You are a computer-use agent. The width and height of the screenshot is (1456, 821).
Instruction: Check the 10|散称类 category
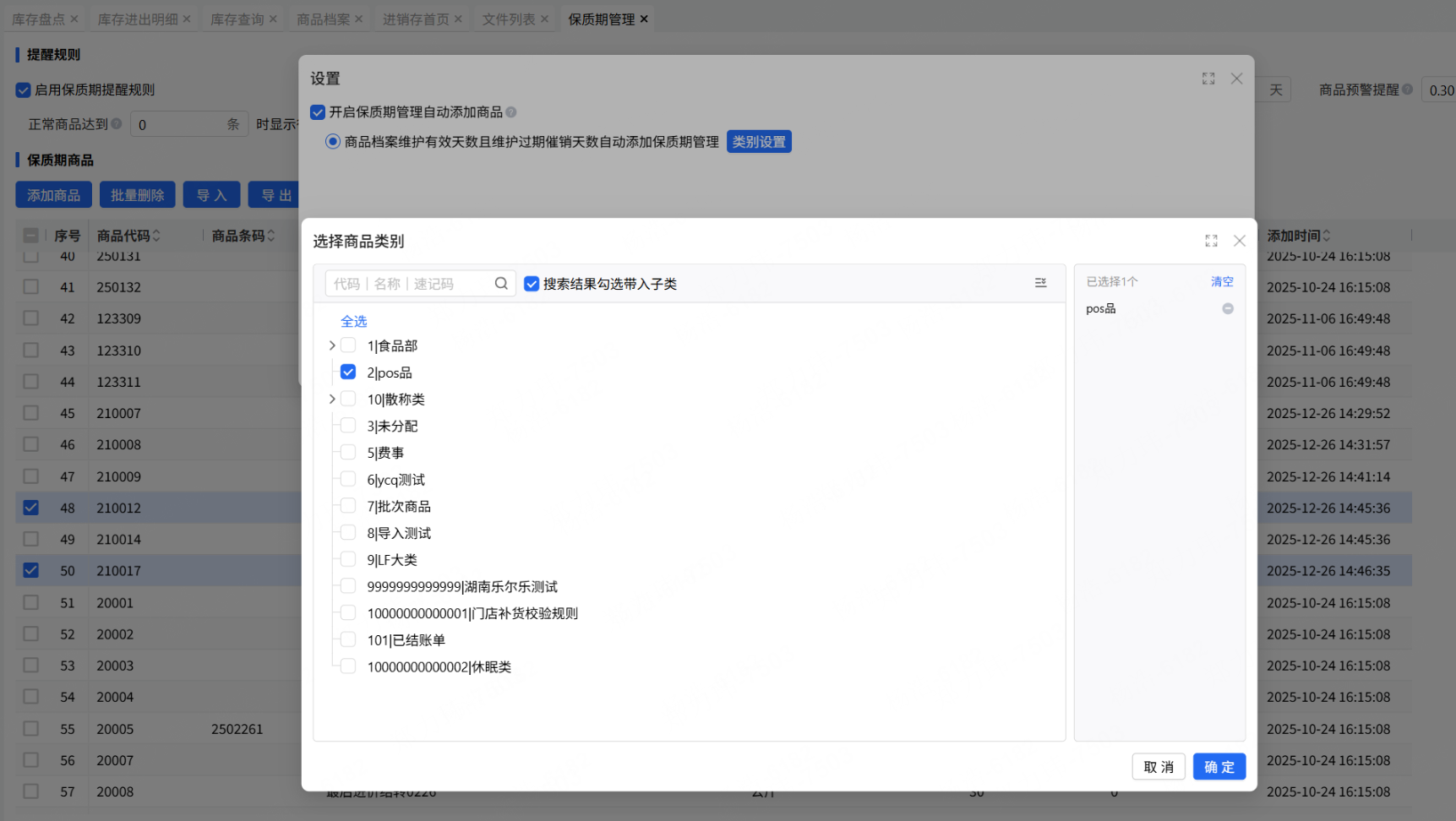[348, 399]
